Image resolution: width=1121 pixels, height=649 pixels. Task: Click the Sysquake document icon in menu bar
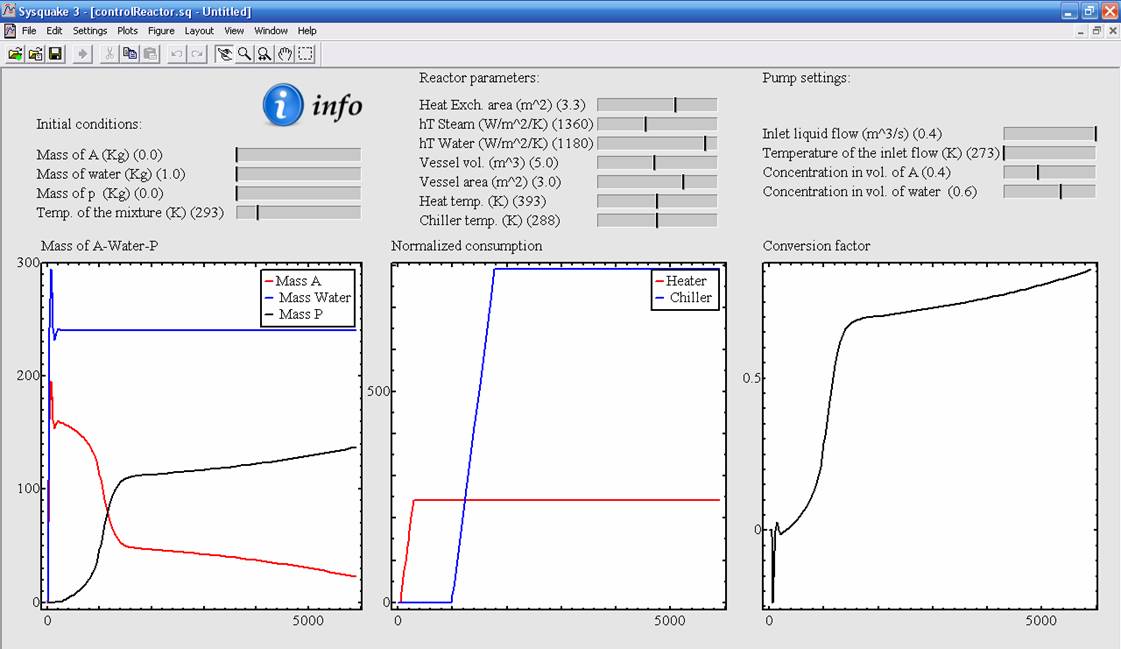pos(10,31)
